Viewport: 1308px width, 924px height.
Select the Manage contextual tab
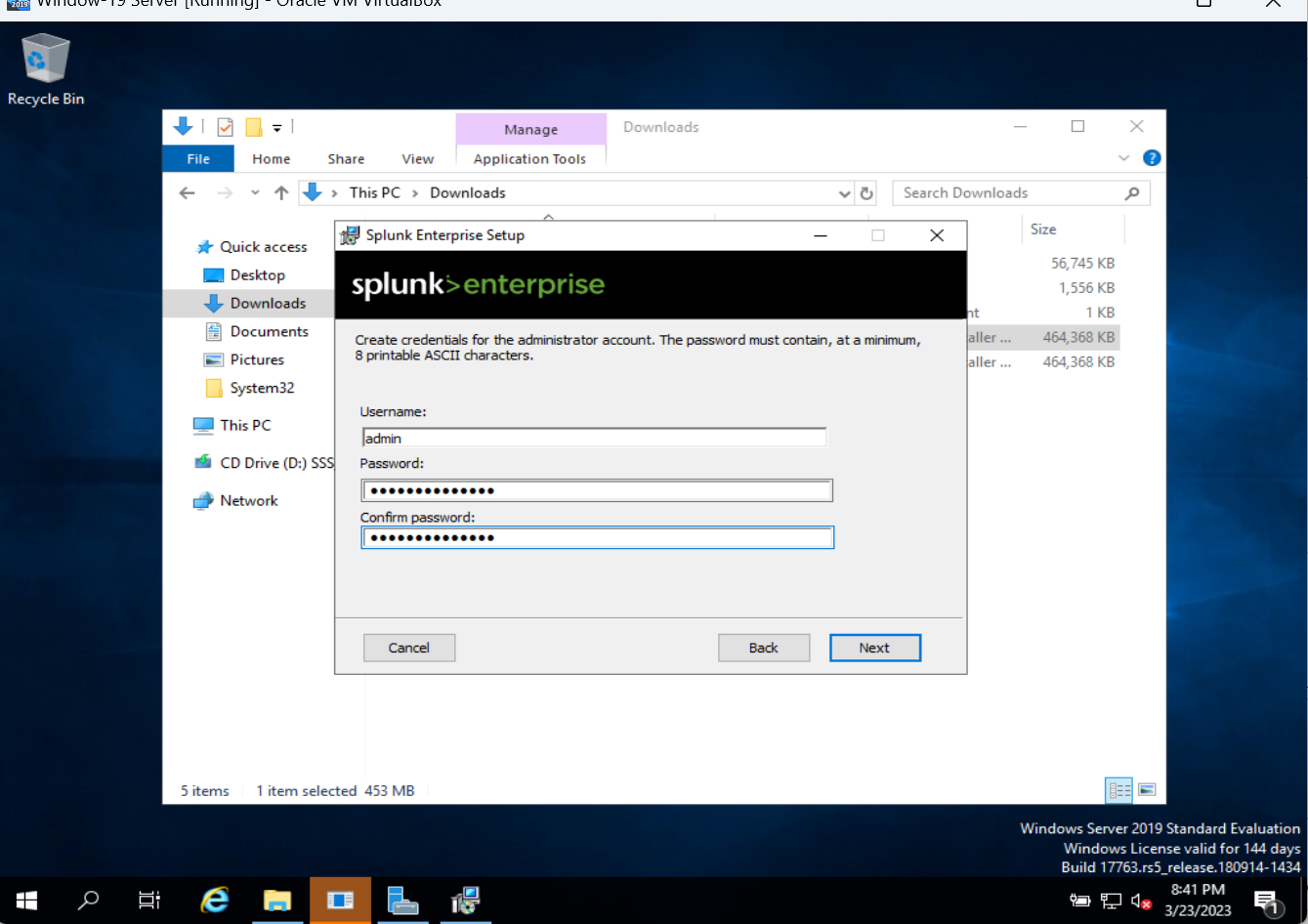[x=530, y=129]
